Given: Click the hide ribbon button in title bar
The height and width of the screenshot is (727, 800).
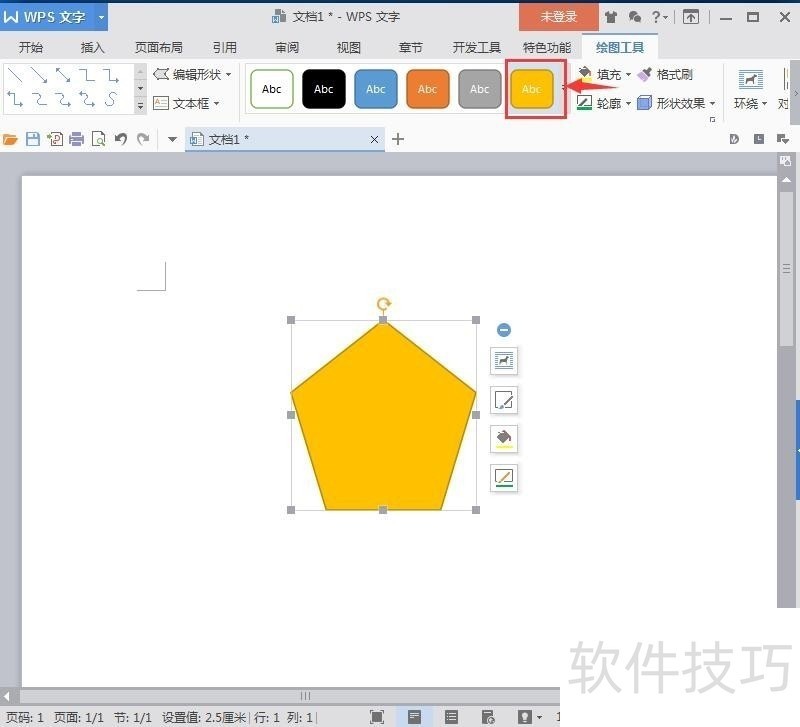Looking at the screenshot, I should pos(691,17).
